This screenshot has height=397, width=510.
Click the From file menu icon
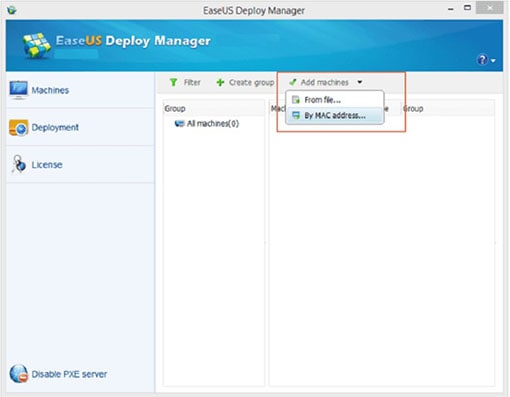(x=295, y=100)
